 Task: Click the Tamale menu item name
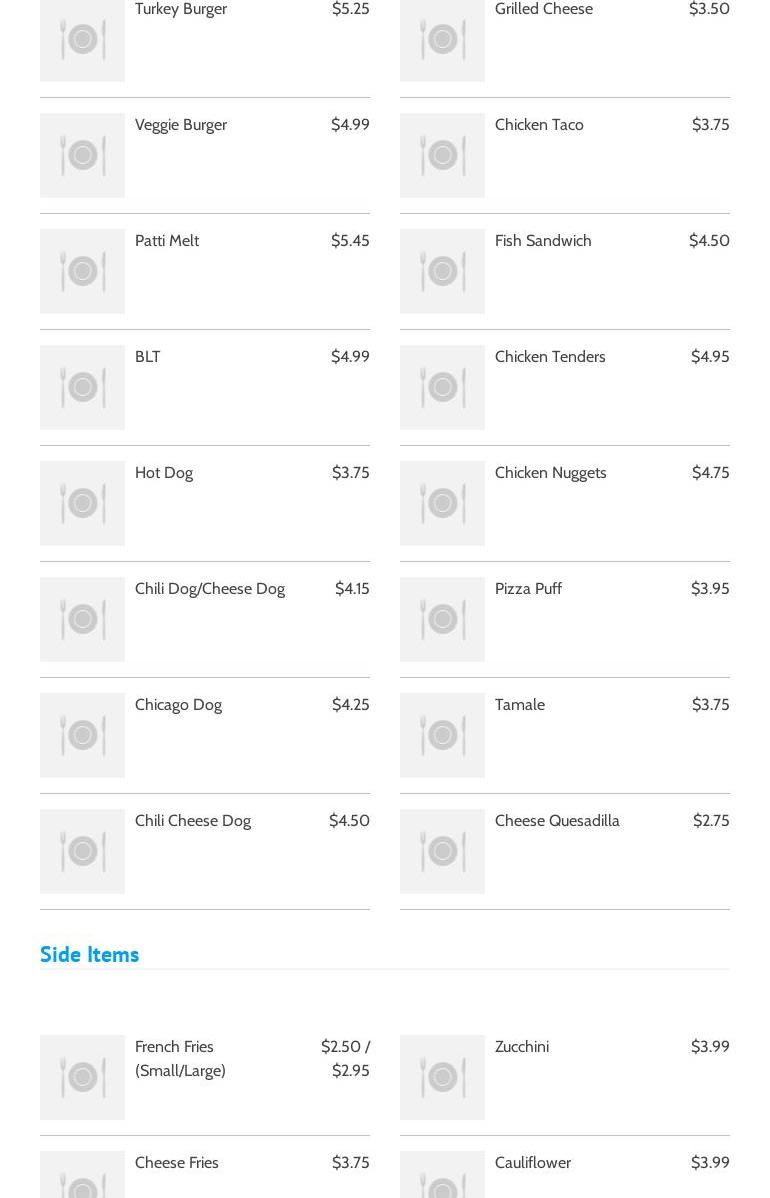point(520,705)
